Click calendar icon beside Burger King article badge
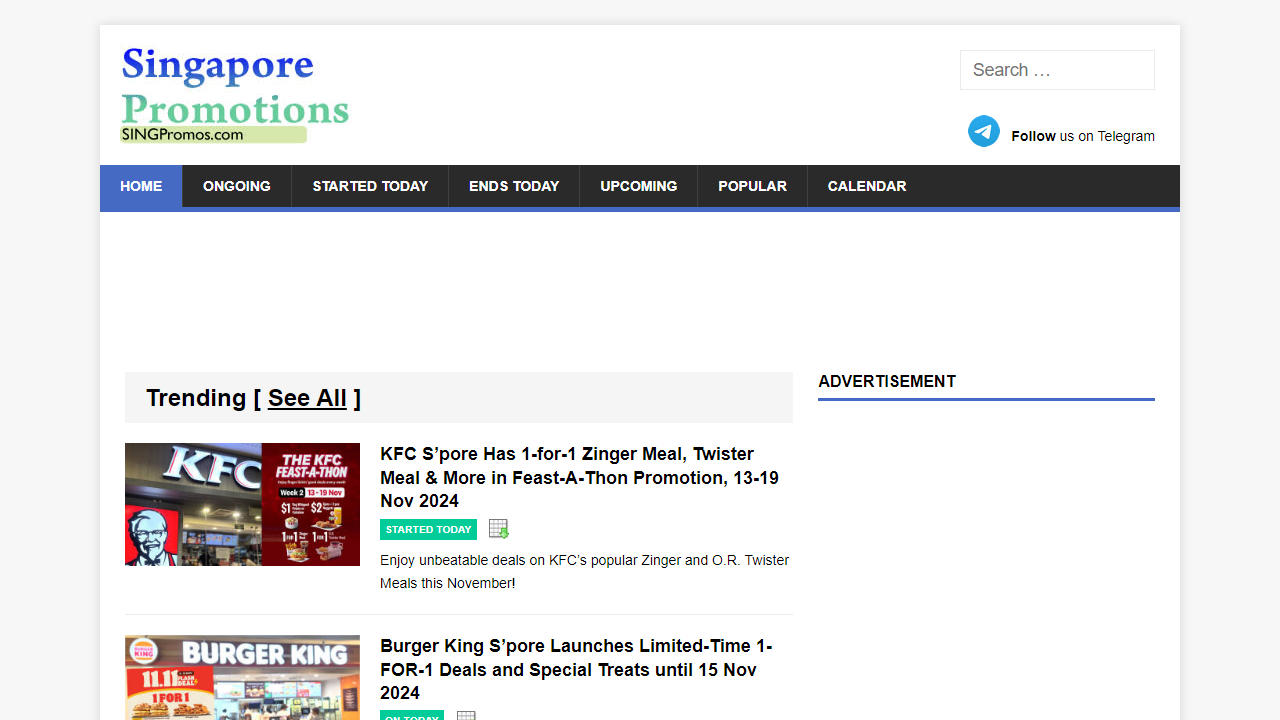The width and height of the screenshot is (1280, 720). click(x=465, y=716)
